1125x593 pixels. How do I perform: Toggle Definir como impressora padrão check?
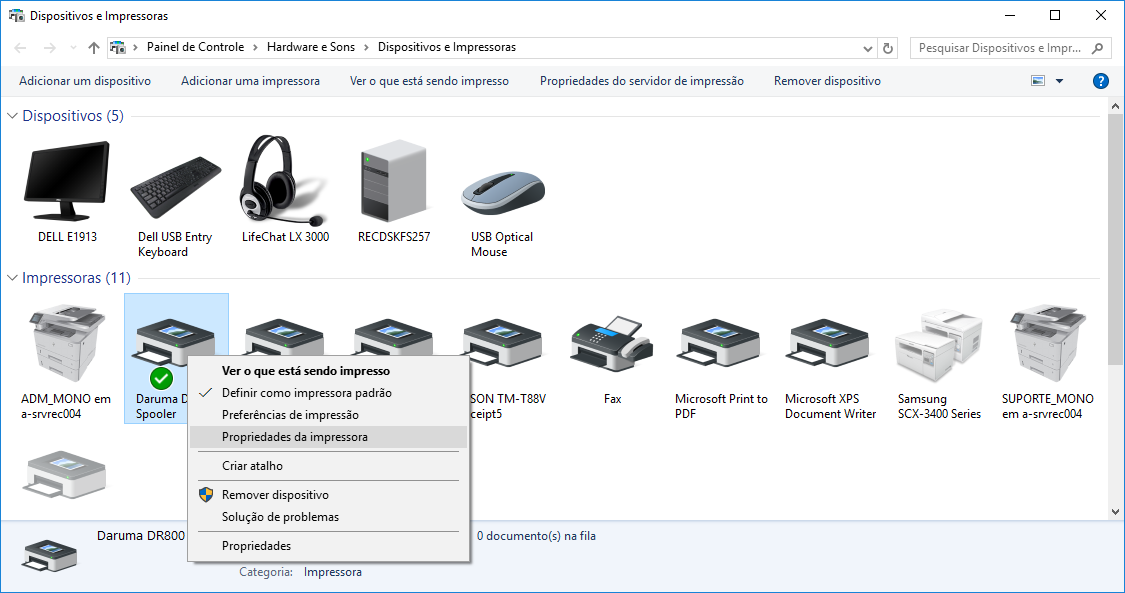tap(206, 392)
